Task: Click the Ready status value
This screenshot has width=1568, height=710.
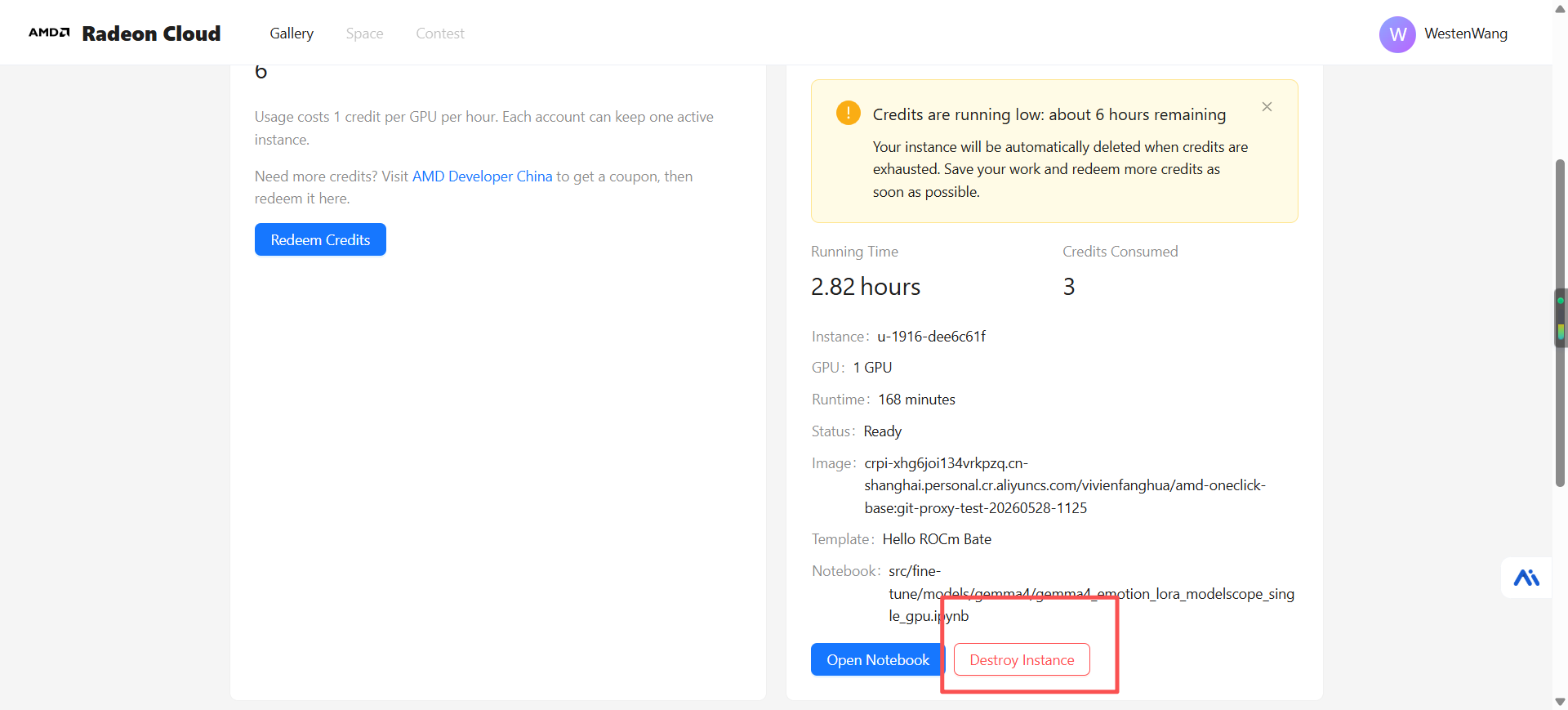Action: (x=883, y=431)
